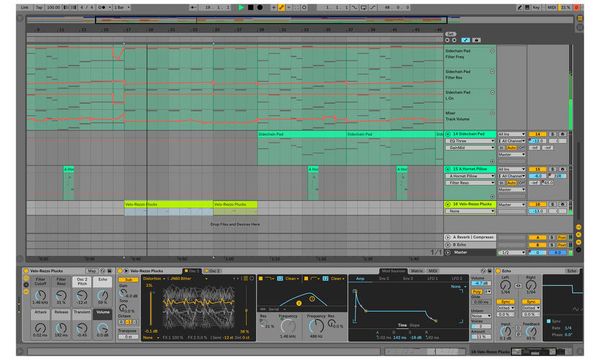Toggle the Follow playback button
This screenshot has width=600, height=360.
194,7
